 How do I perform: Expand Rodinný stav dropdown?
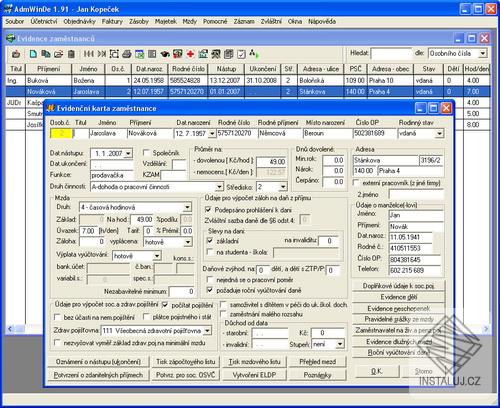tap(439, 134)
